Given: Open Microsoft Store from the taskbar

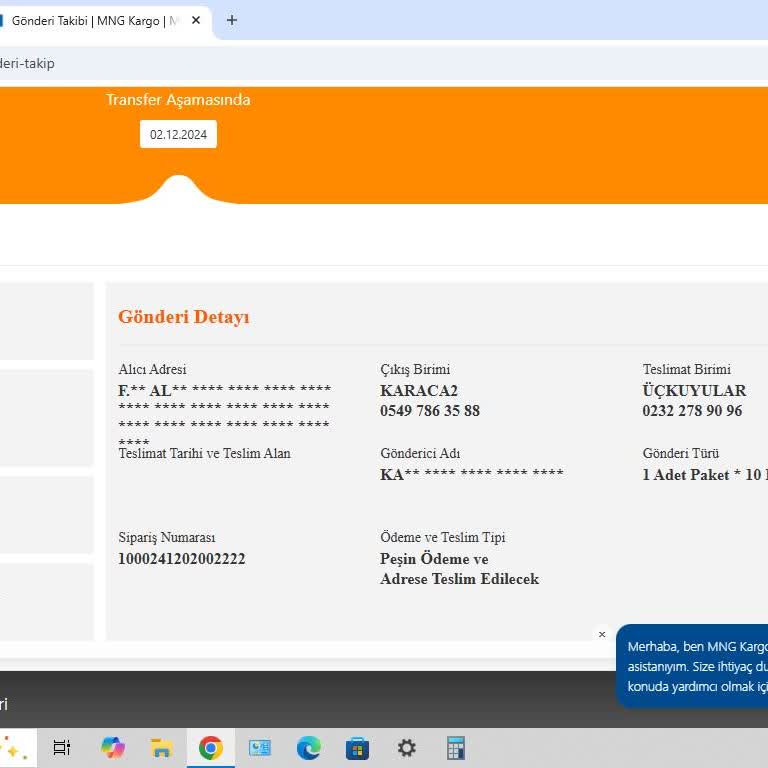Looking at the screenshot, I should point(358,748).
